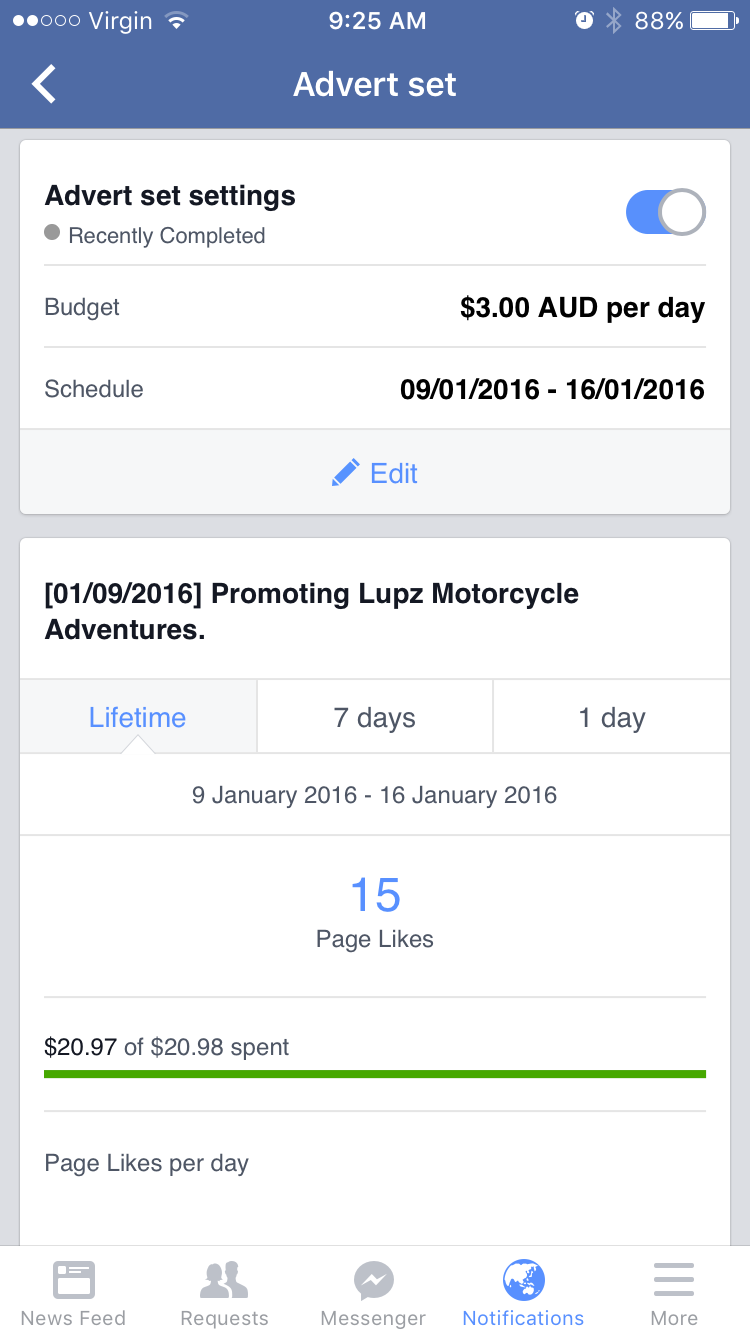Open the Budget row
Screen dimensions: 750x1334
coord(375,307)
